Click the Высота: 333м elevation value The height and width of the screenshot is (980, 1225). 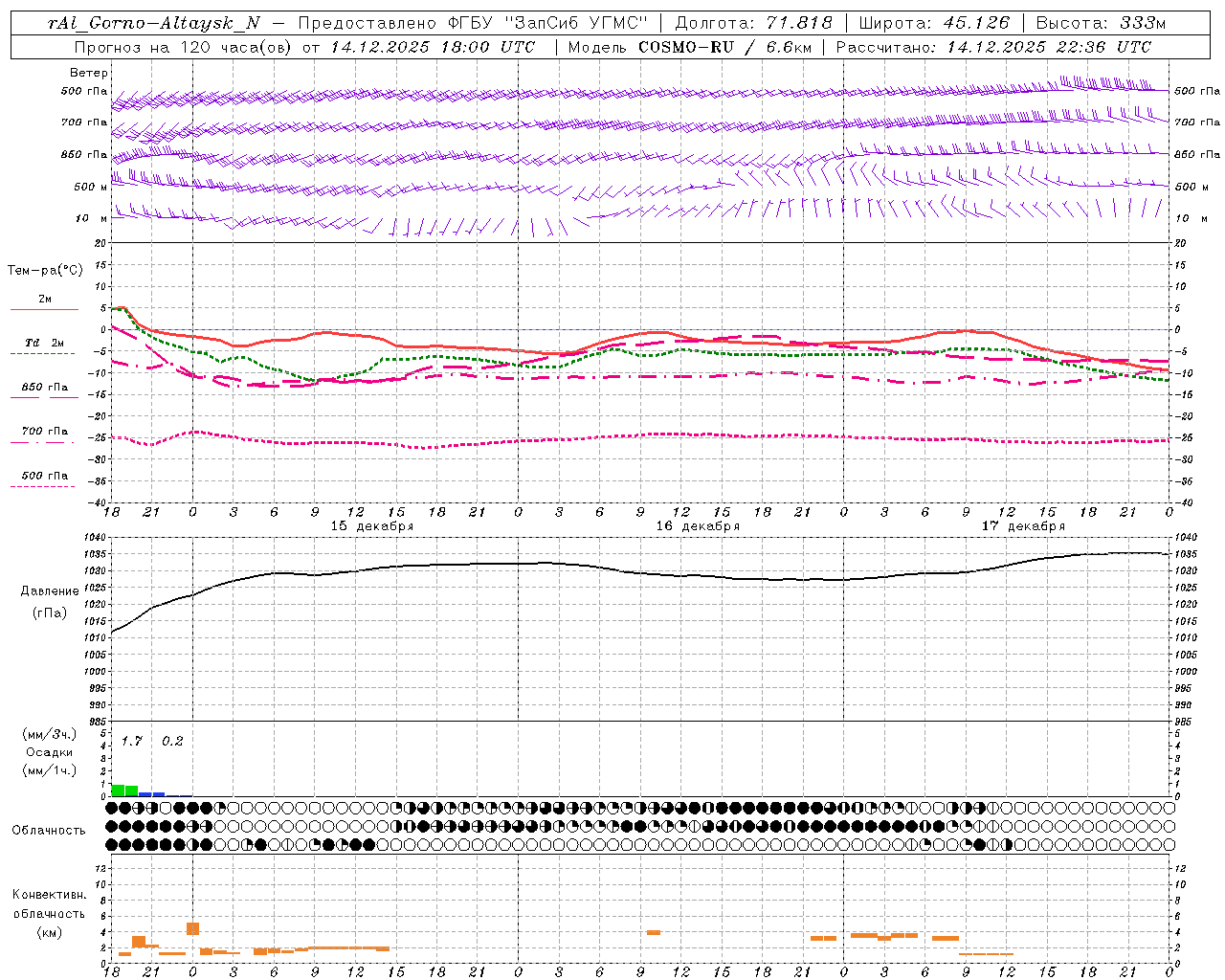click(x=1101, y=23)
